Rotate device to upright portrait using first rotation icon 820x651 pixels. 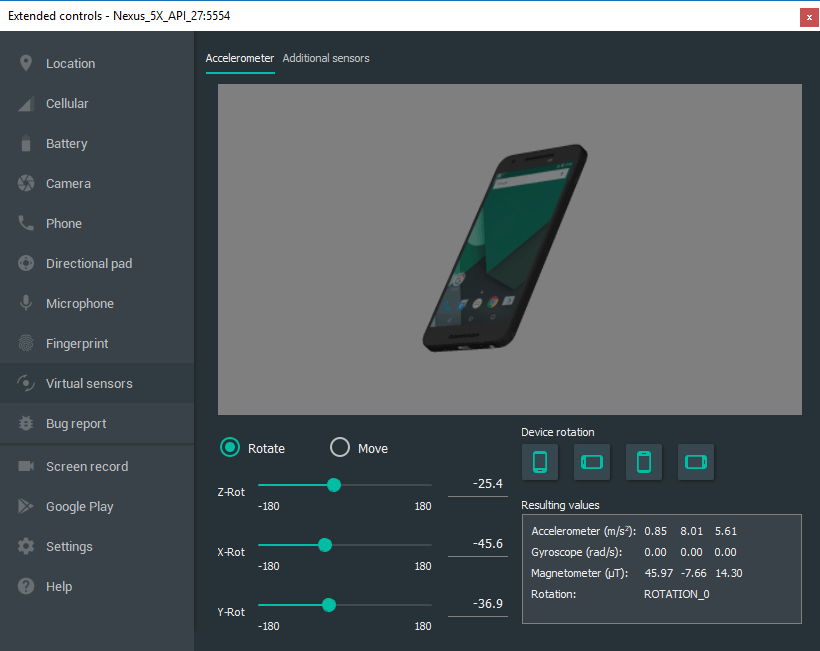point(540,462)
